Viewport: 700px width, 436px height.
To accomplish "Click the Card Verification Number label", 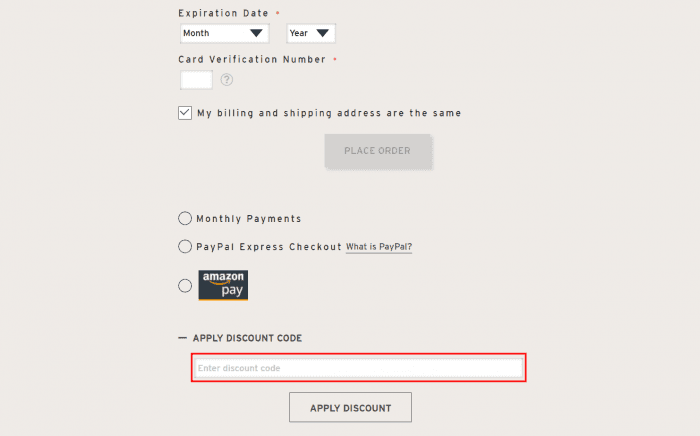I will click(252, 60).
